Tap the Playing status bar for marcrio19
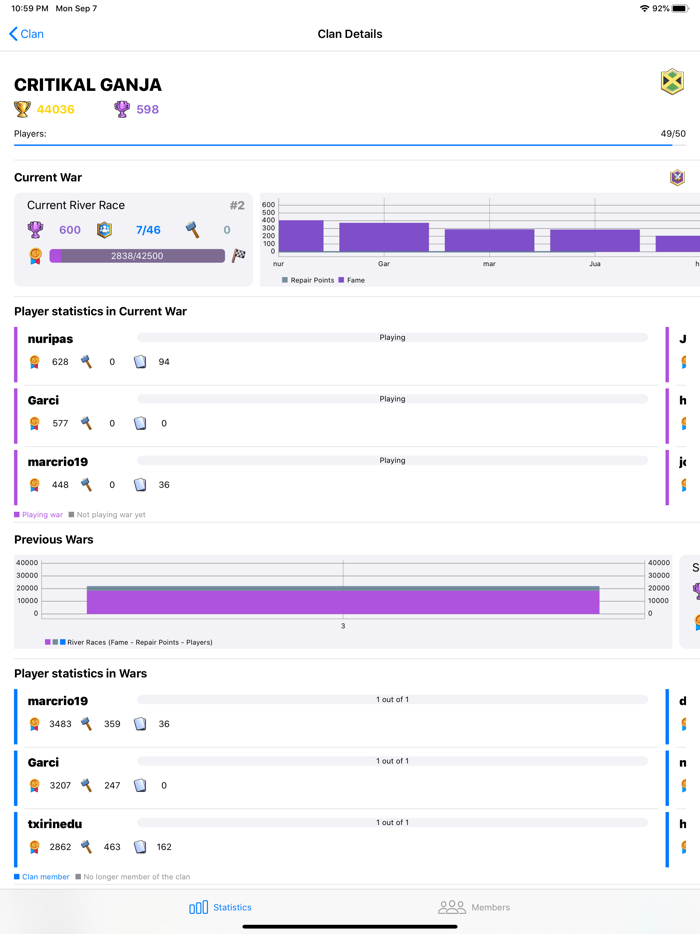Screen dimensions: 700x934 (x=392, y=461)
